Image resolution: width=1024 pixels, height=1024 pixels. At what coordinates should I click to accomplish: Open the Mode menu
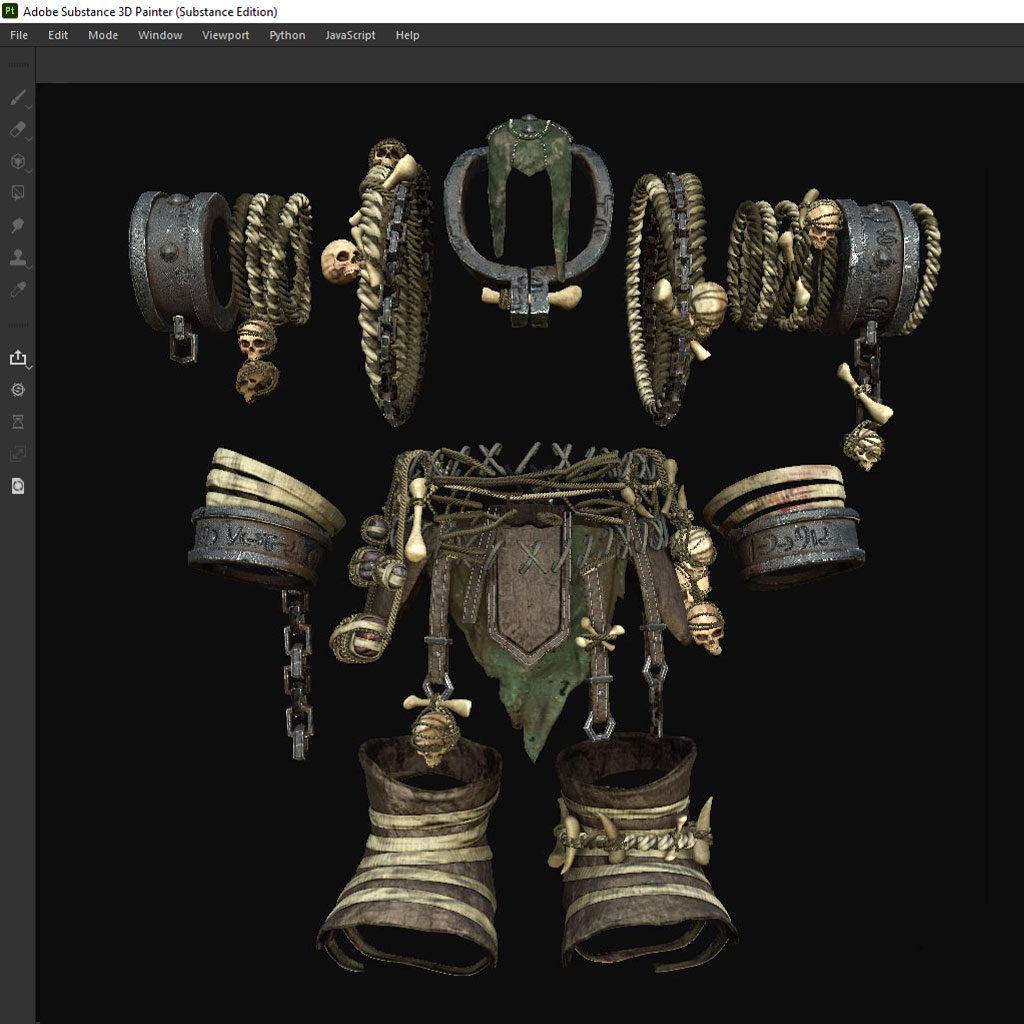(x=103, y=35)
